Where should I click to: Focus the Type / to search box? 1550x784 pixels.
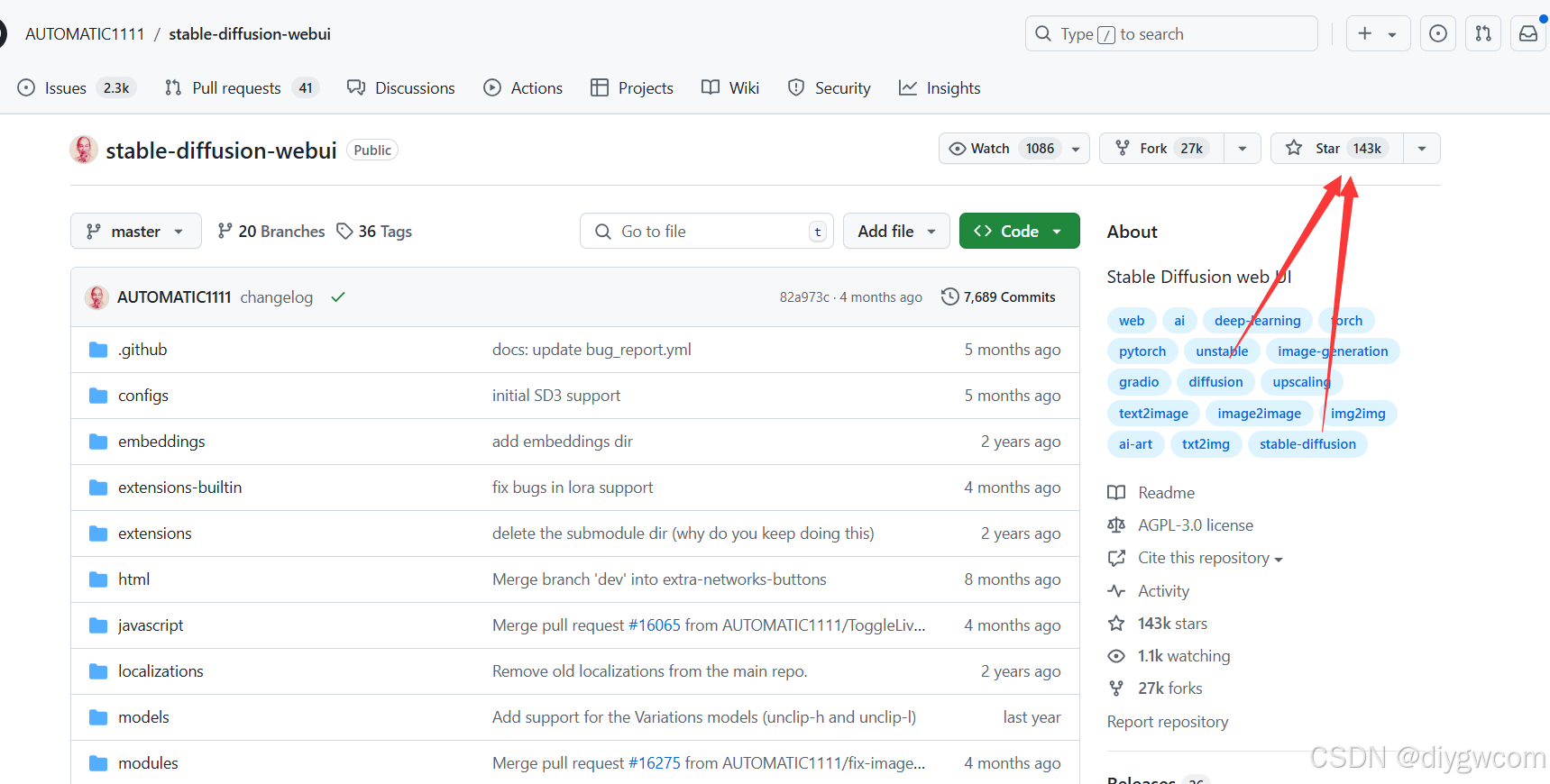tap(1171, 33)
